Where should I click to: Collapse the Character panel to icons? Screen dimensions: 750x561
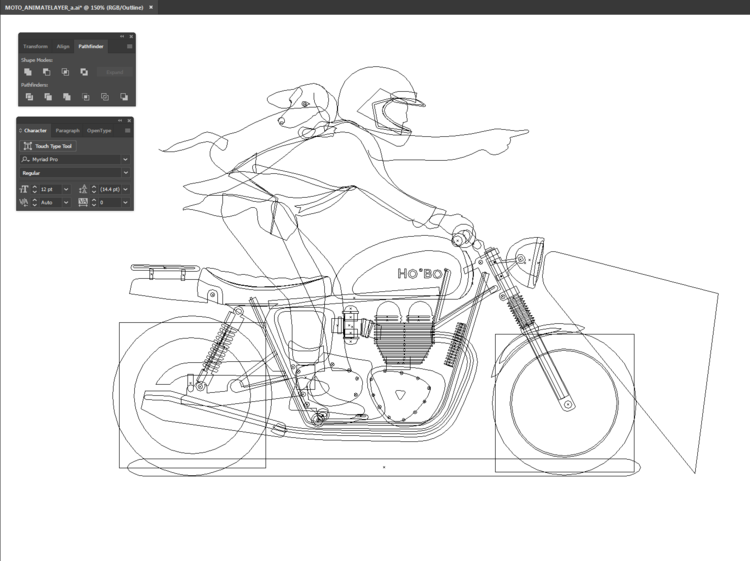(x=120, y=121)
